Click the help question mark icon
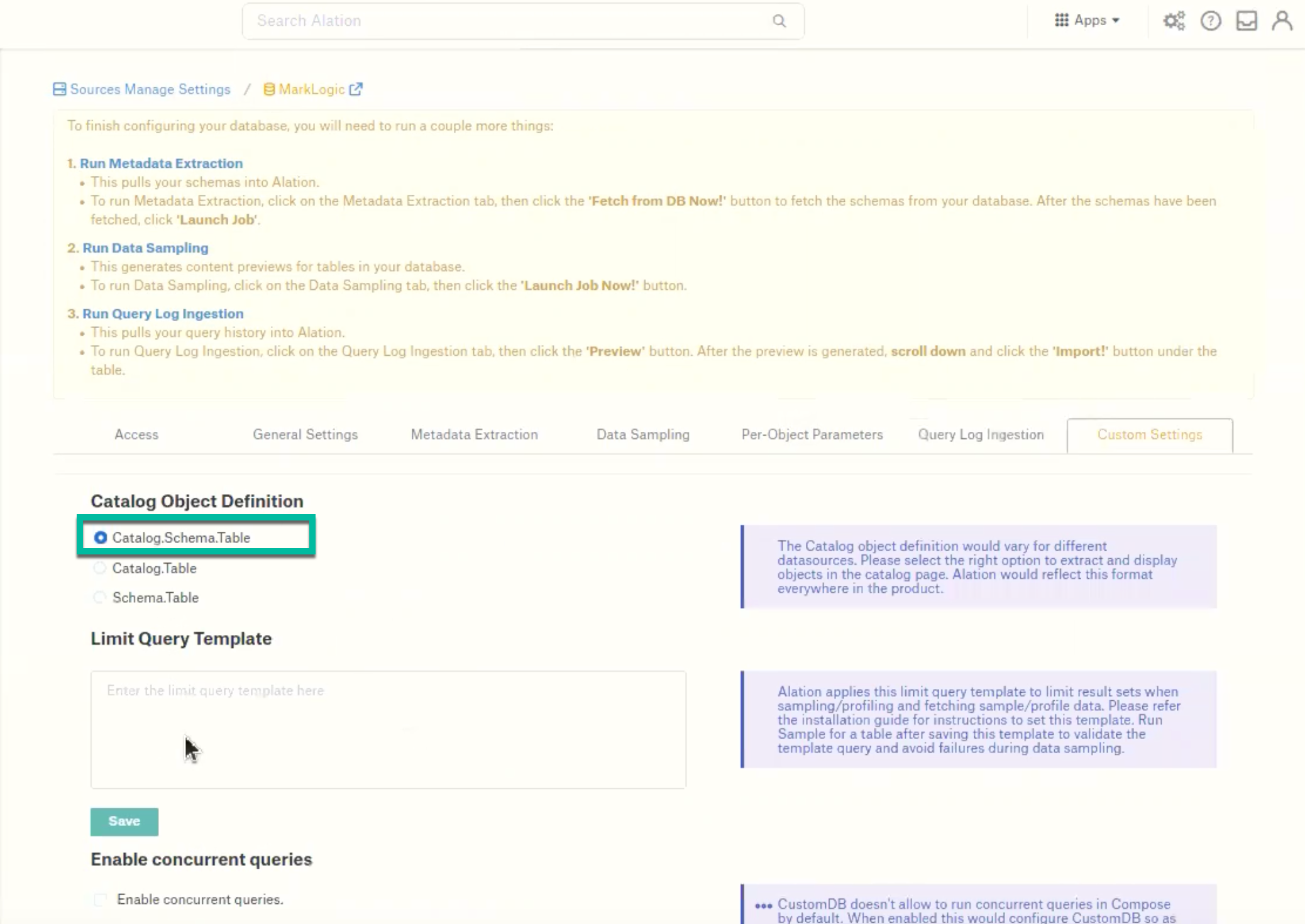The image size is (1305, 924). click(1210, 20)
